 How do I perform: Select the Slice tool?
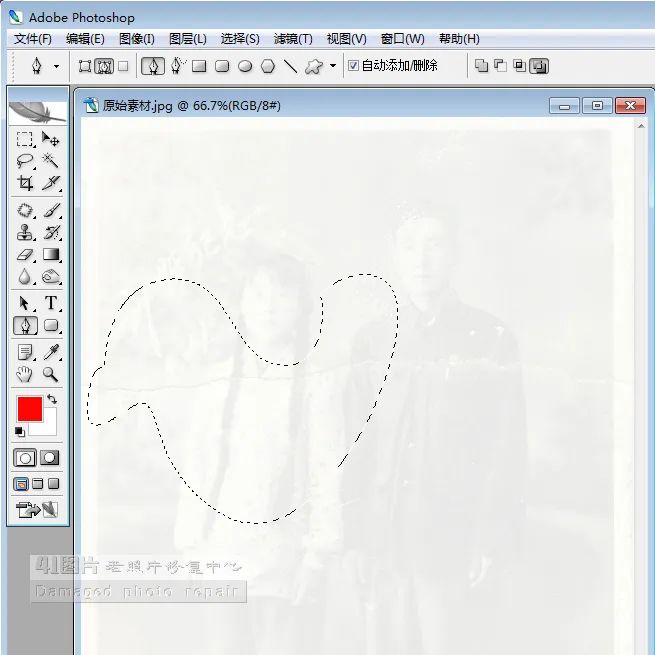pyautogui.click(x=51, y=183)
